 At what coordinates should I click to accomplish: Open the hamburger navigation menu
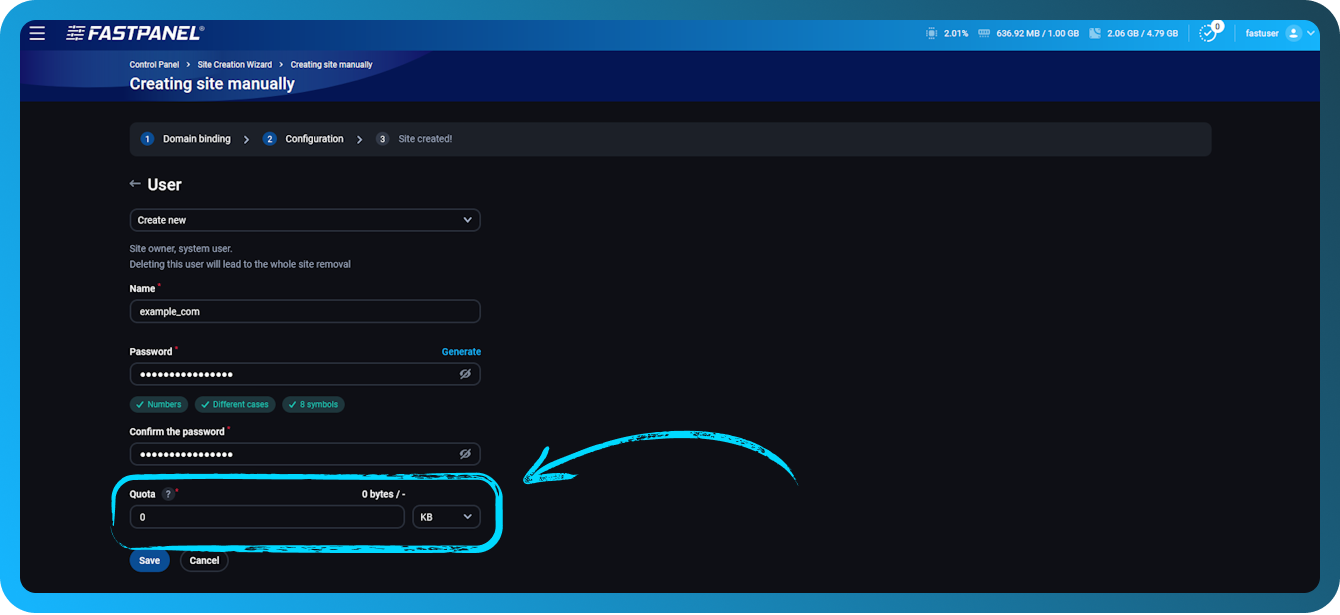pyautogui.click(x=37, y=32)
